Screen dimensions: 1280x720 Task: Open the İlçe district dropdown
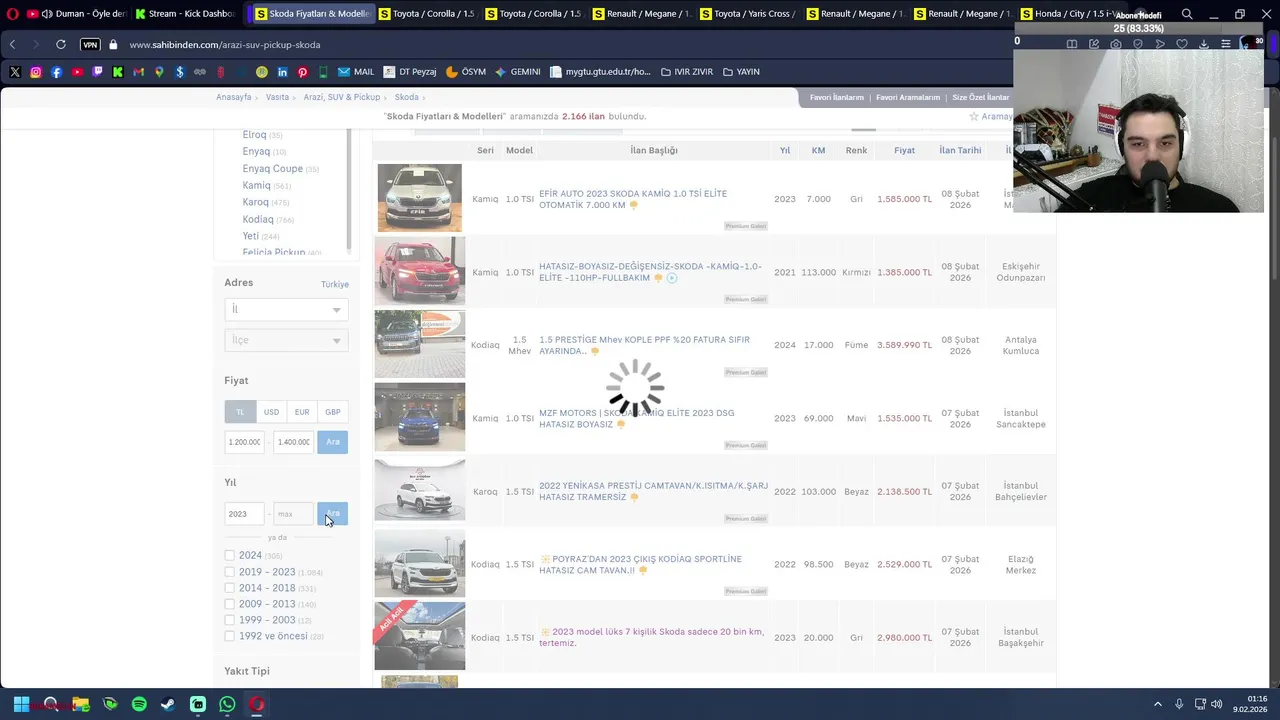coord(286,341)
